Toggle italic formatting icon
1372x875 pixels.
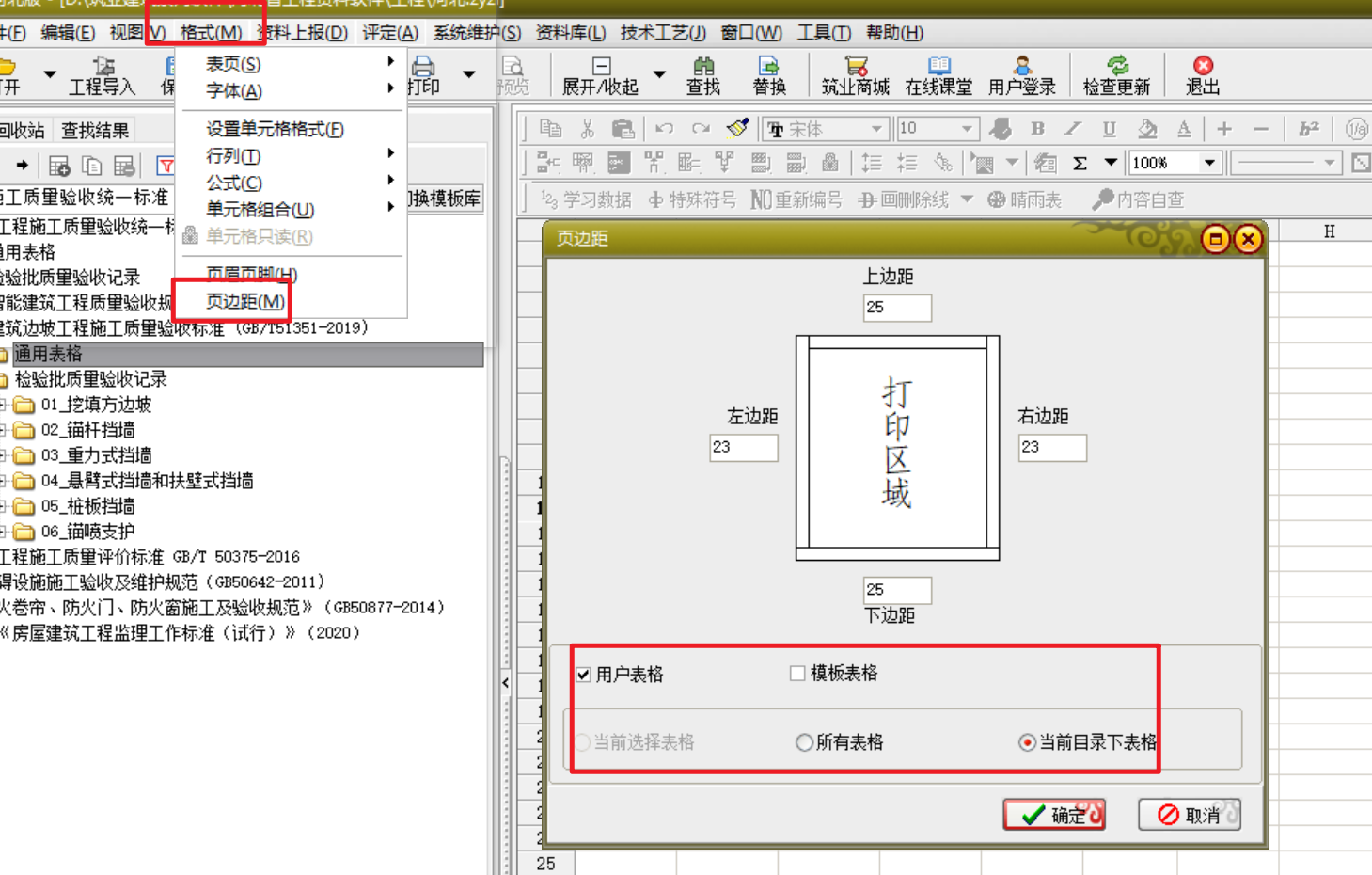1073,129
